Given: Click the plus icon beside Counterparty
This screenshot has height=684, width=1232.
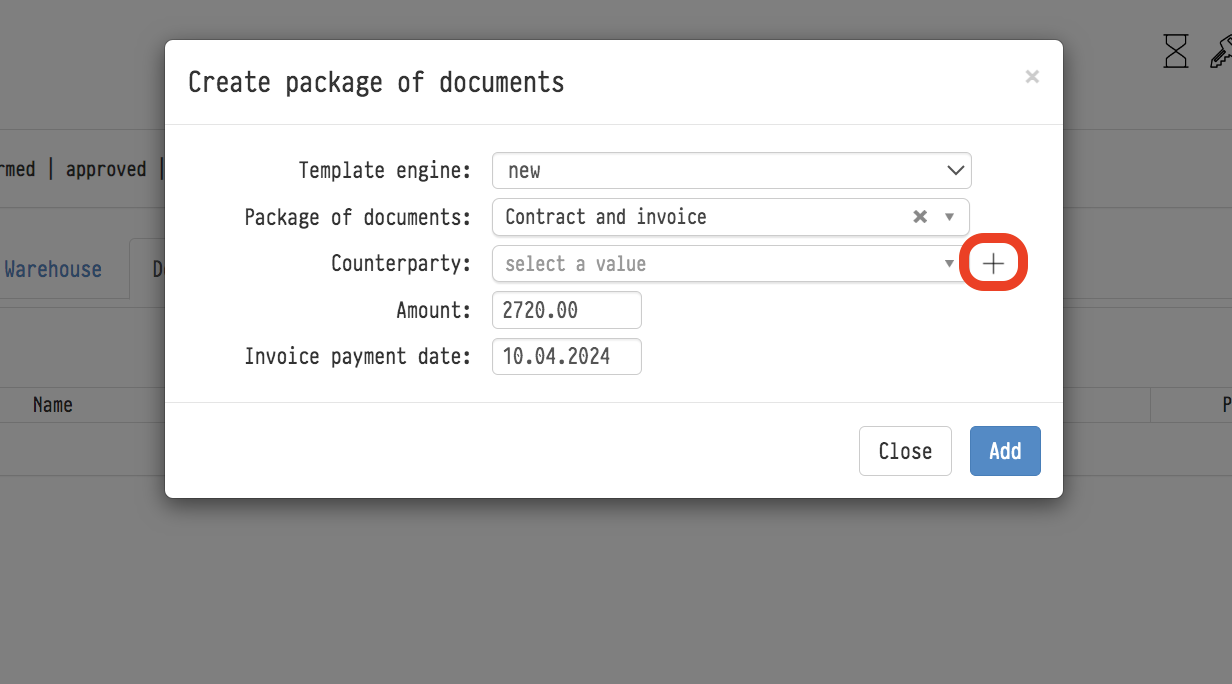Looking at the screenshot, I should (x=993, y=263).
